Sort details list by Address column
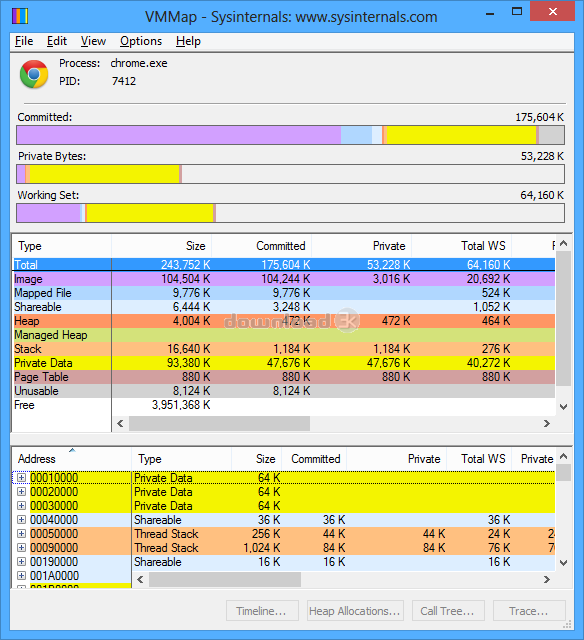 point(72,459)
